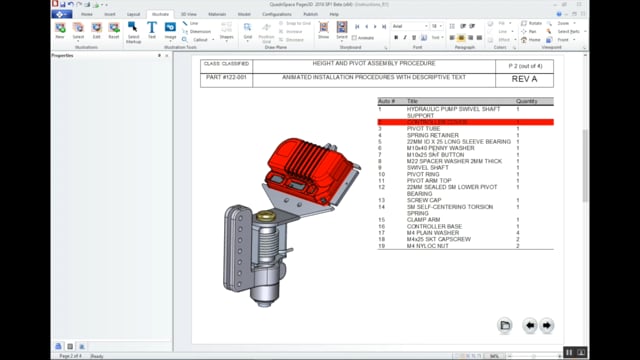Expand the Front view dropdown
640x360 pixels.
coord(574,40)
